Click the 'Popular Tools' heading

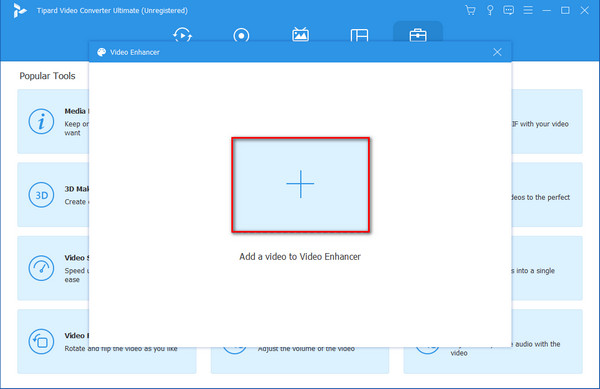pyautogui.click(x=47, y=76)
